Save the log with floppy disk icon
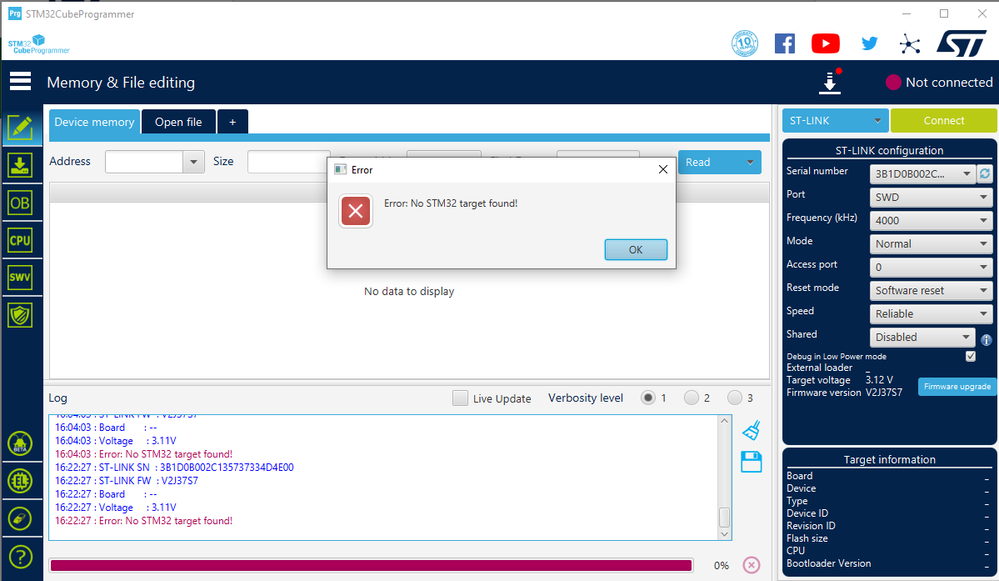The image size is (999, 581). pos(752,461)
